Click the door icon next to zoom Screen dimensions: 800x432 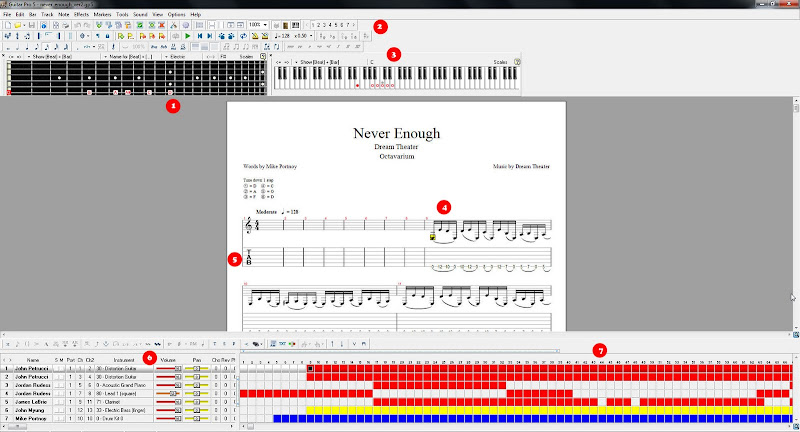286,24
